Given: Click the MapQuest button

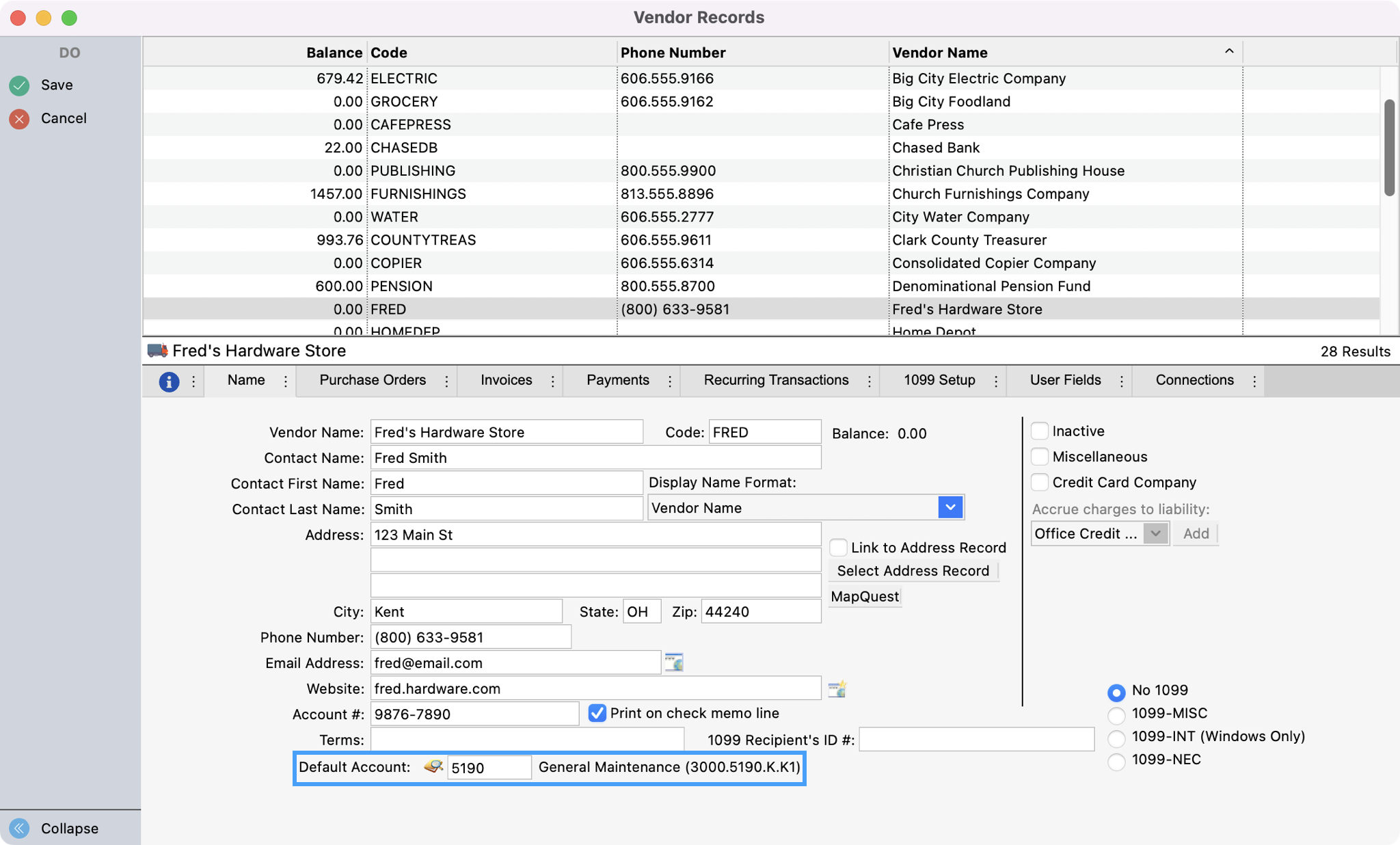Looking at the screenshot, I should 865,597.
